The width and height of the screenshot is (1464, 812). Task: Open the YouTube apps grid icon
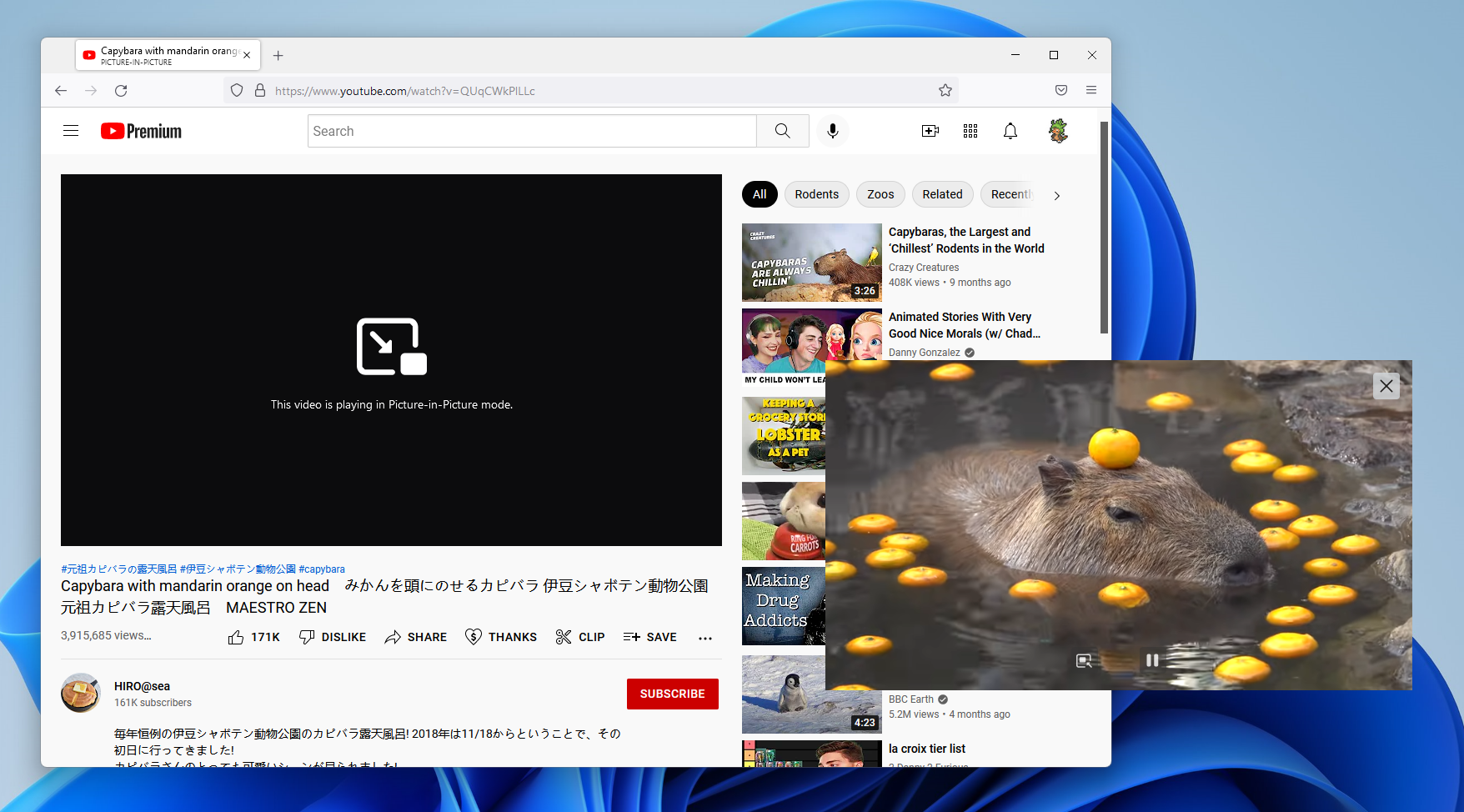tap(970, 131)
